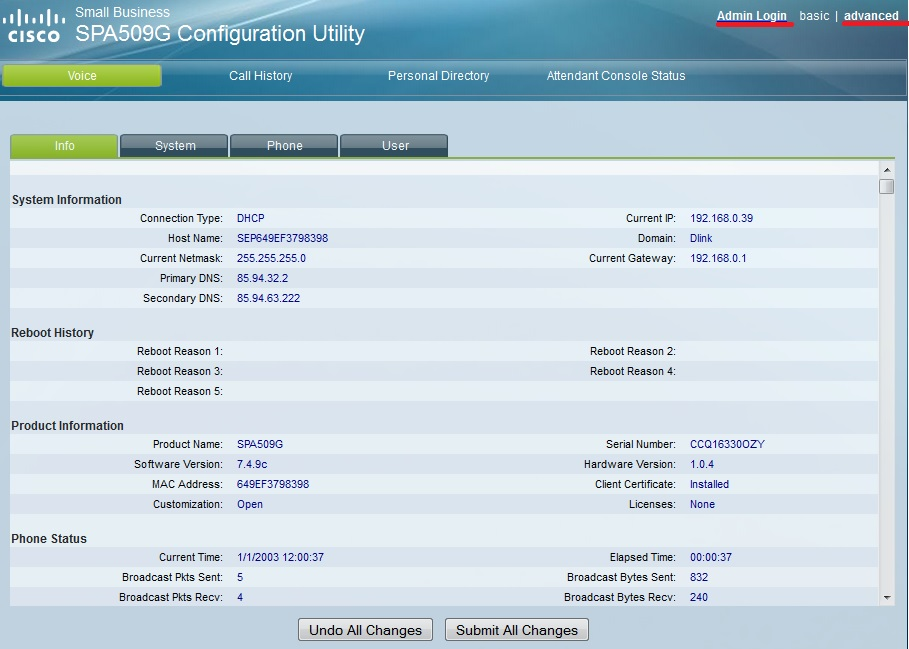Click the Reboot Reason 4 label
909x649 pixels.
click(x=632, y=371)
